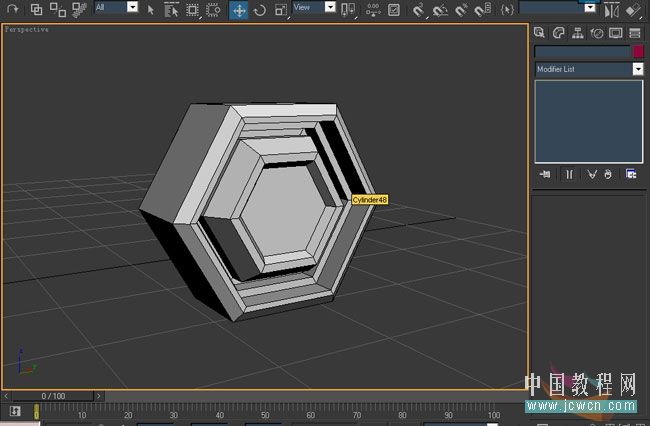Activate Select and Rotate tool
This screenshot has height=426, width=650.
(x=260, y=10)
